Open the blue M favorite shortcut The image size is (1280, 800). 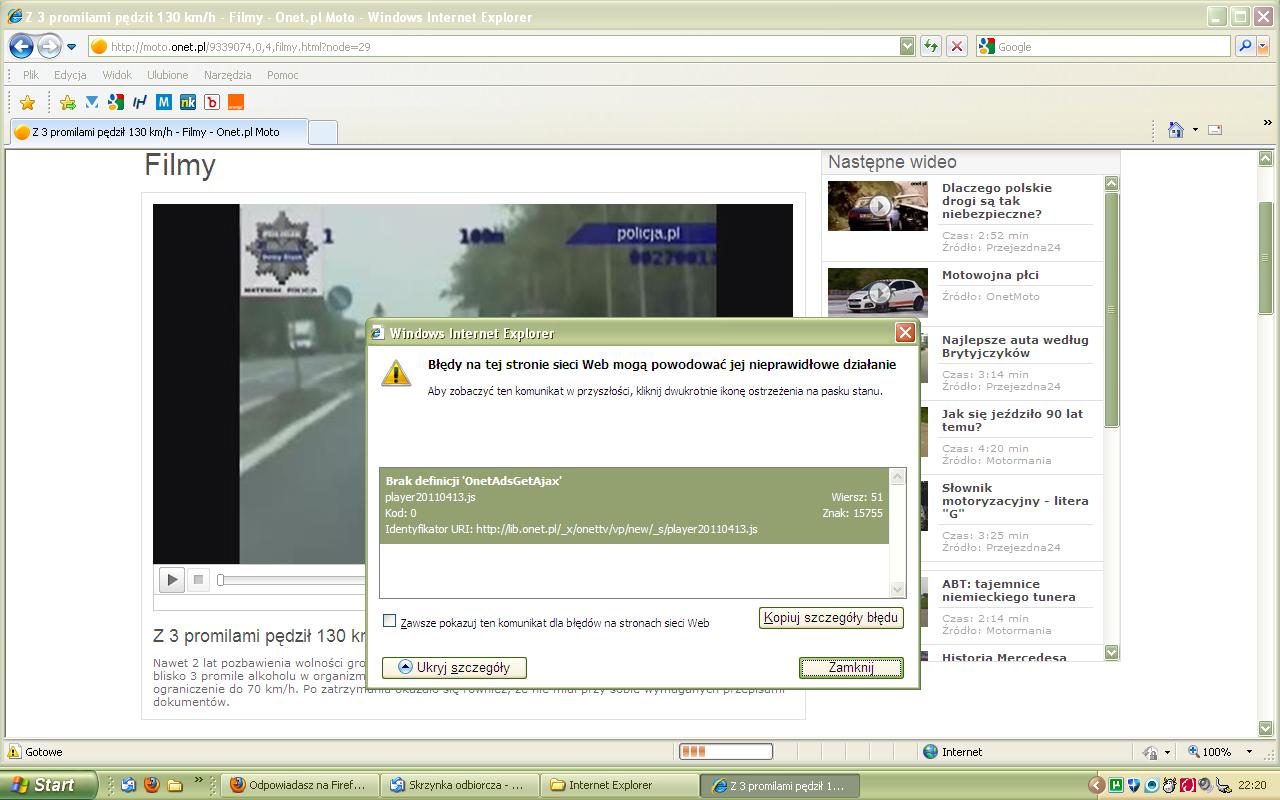(x=164, y=102)
